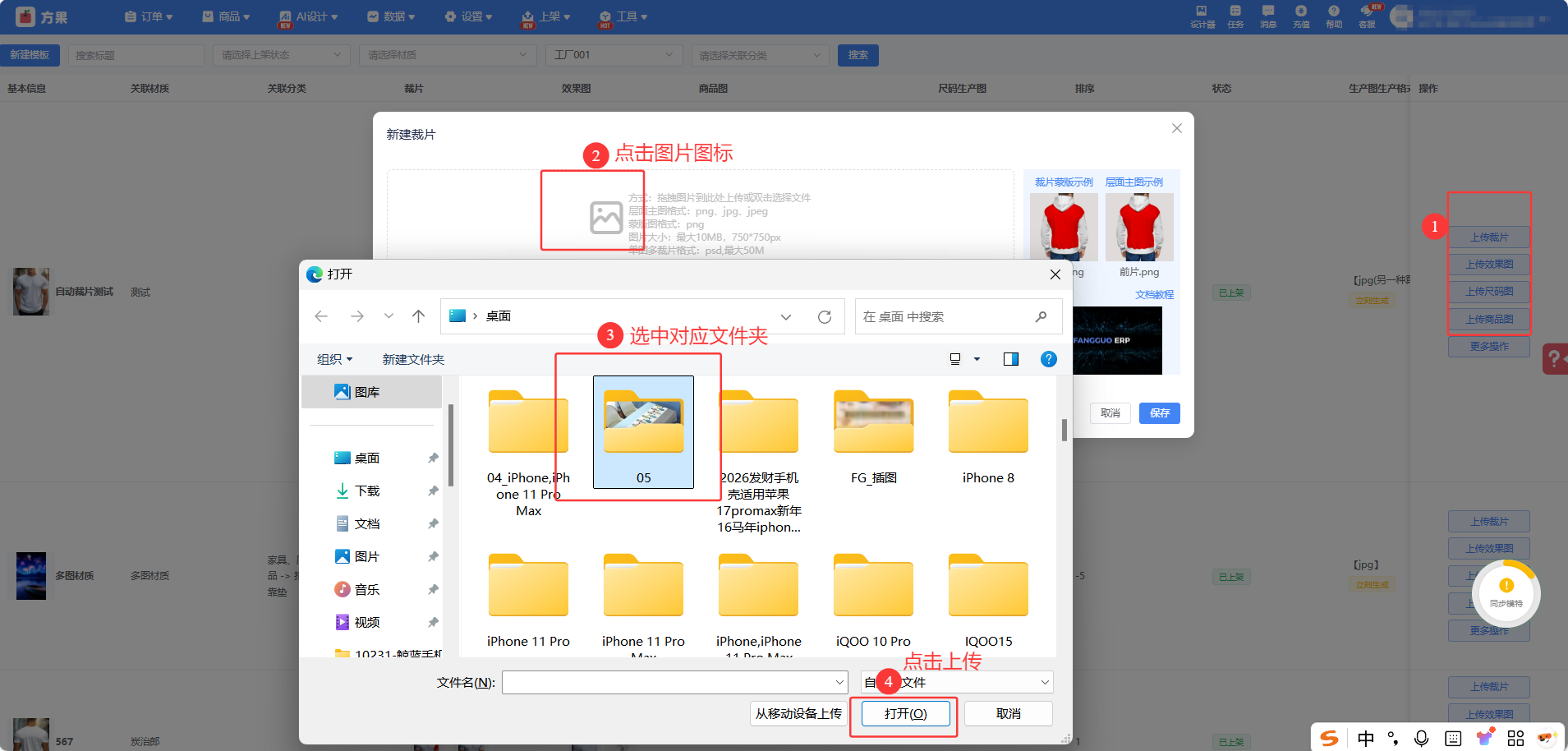Viewport: 1568px width, 751px height.
Task: Open the AI设计 menu
Action: click(308, 16)
